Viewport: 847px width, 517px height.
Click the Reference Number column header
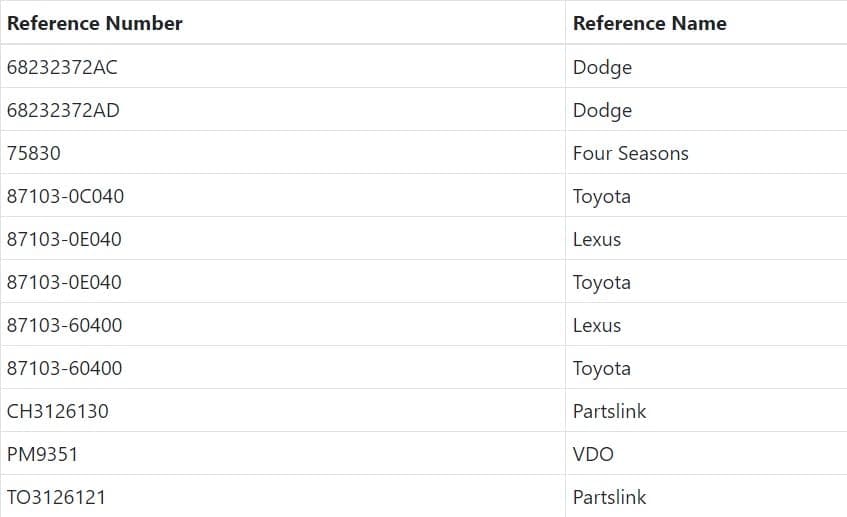pyautogui.click(x=95, y=23)
